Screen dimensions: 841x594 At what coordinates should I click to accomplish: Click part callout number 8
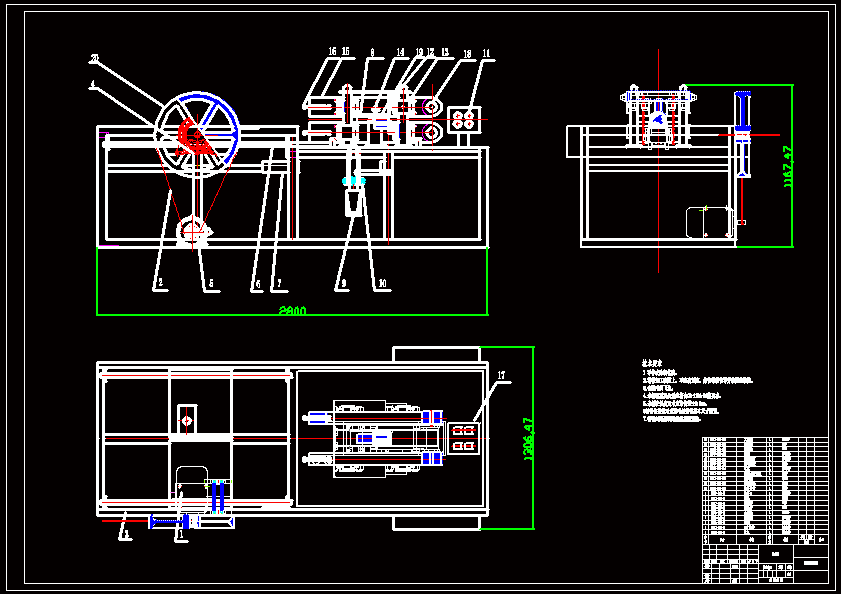[372, 53]
